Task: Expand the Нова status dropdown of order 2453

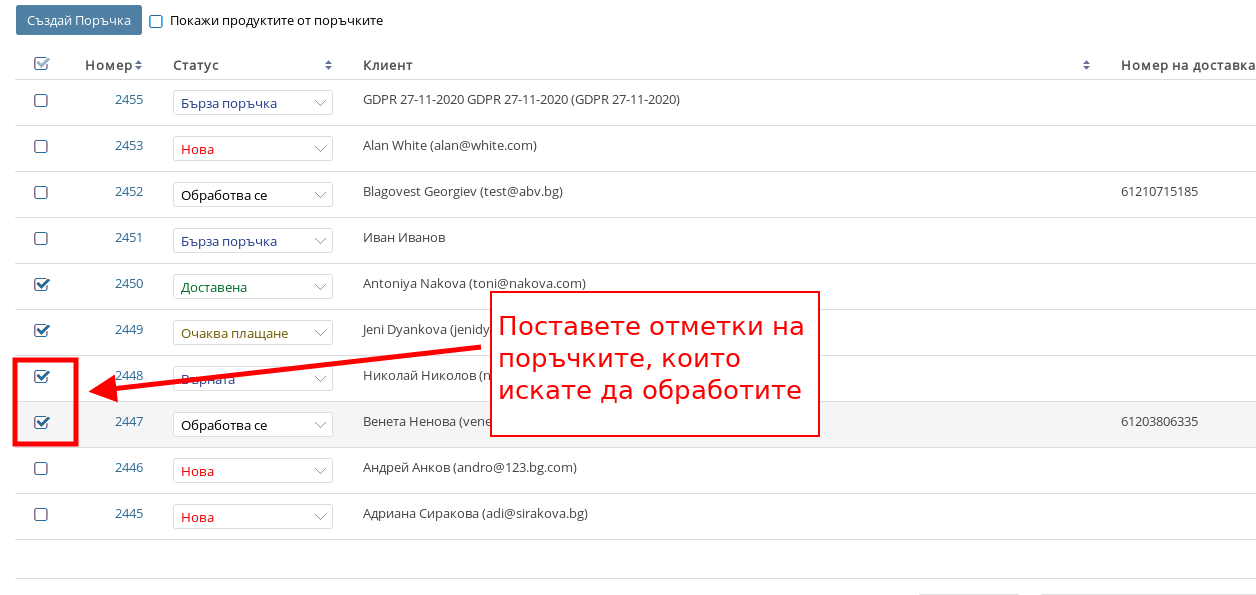Action: click(252, 149)
